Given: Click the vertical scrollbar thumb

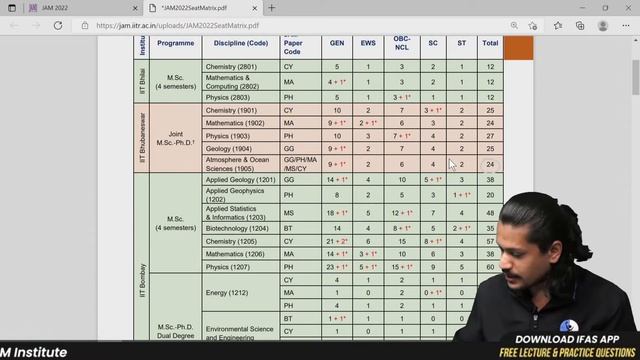Looking at the screenshot, I should [x=636, y=77].
